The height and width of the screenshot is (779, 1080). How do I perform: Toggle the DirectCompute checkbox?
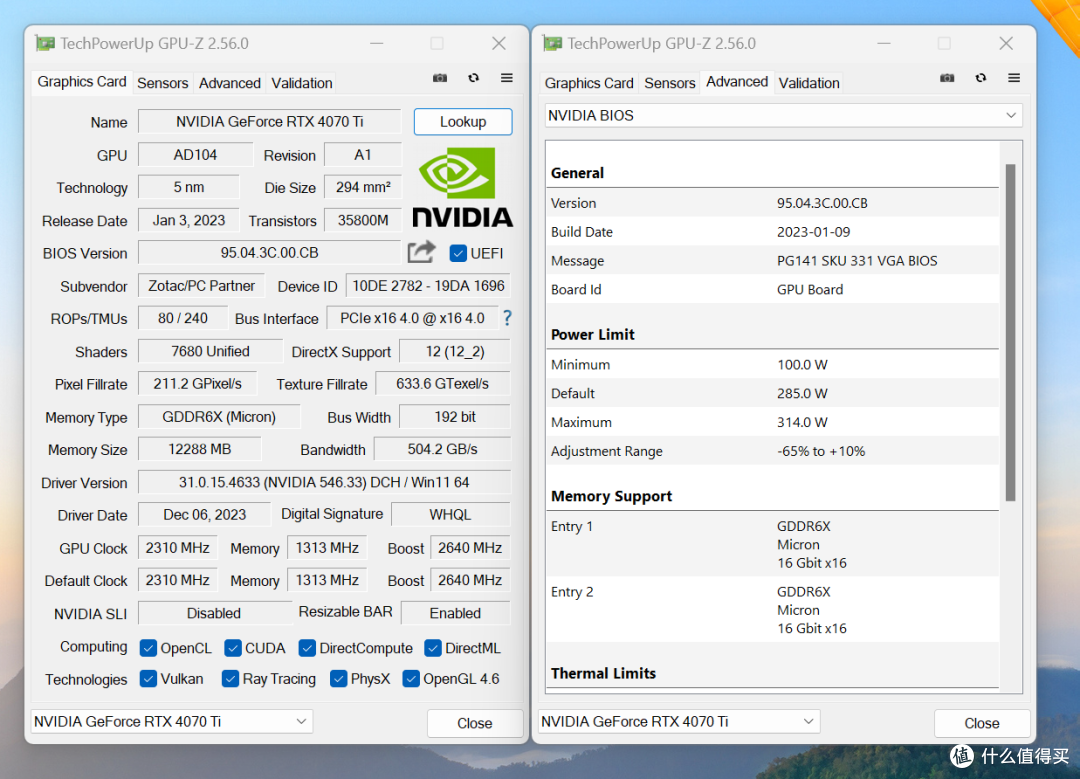[307, 648]
